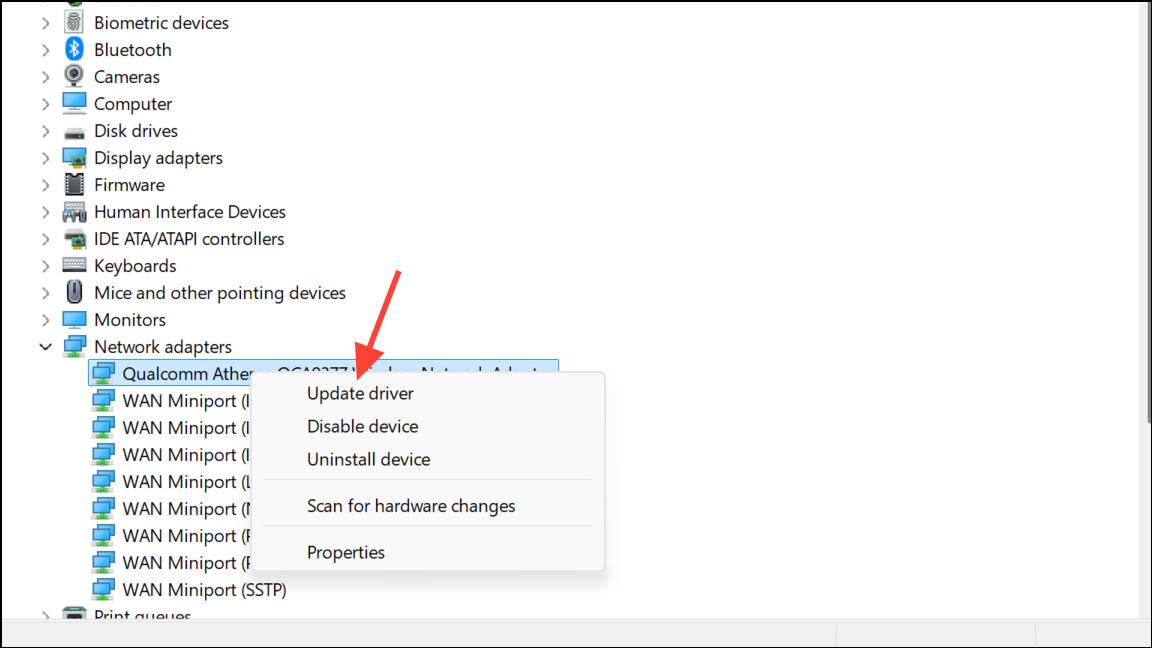Viewport: 1152px width, 648px height.
Task: Click the Disk drives icon
Action: (74, 131)
